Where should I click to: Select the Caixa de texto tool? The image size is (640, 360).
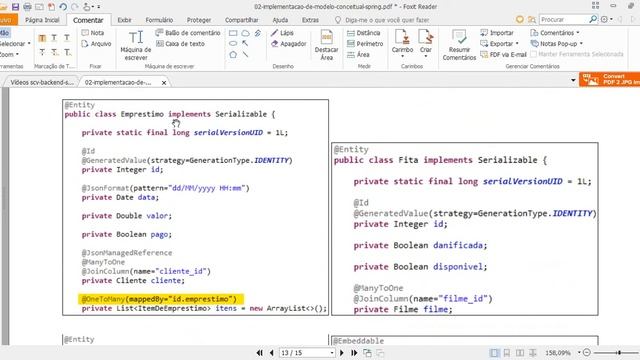[x=180, y=44]
